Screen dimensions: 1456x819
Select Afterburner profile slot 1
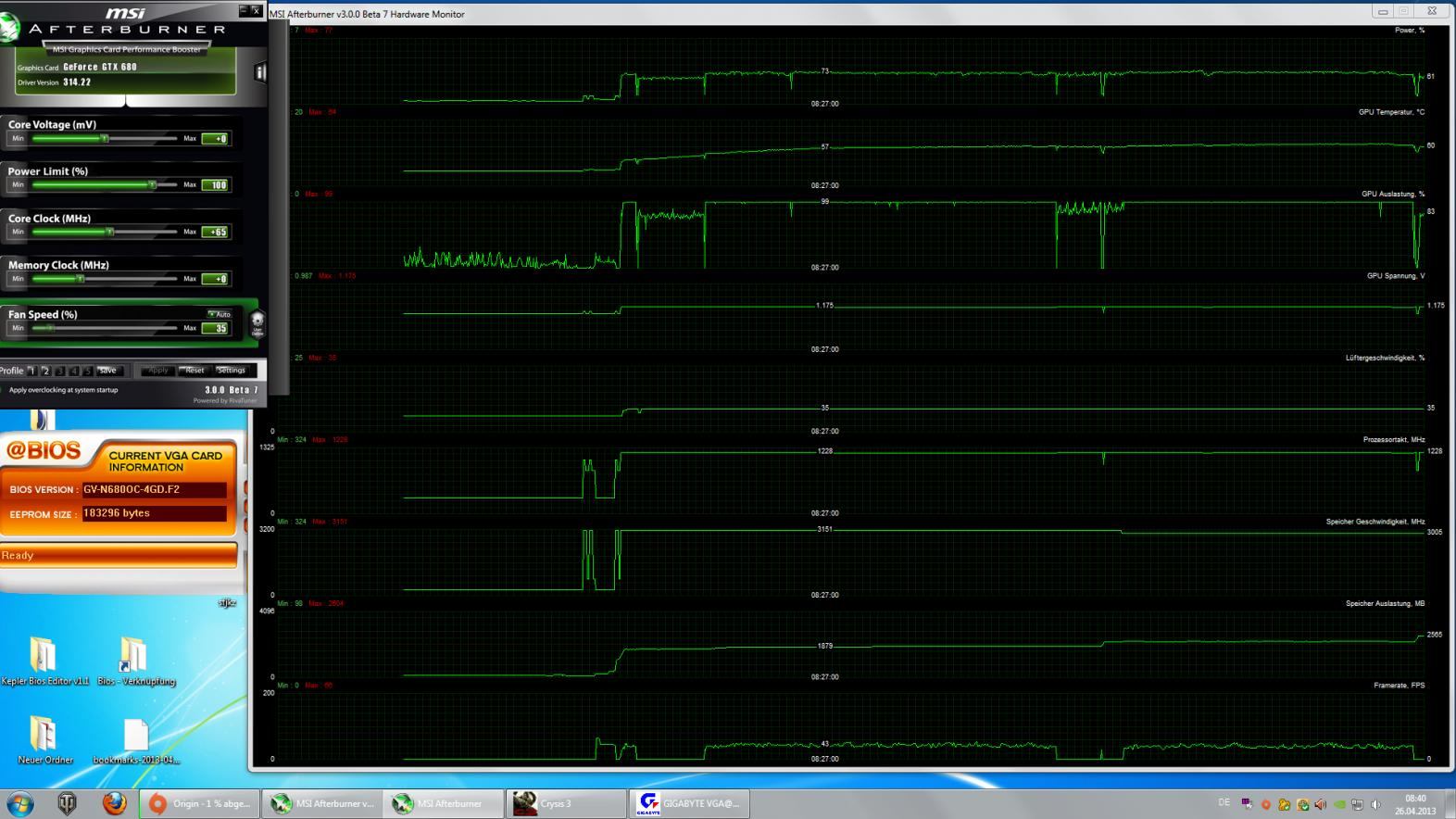click(32, 371)
